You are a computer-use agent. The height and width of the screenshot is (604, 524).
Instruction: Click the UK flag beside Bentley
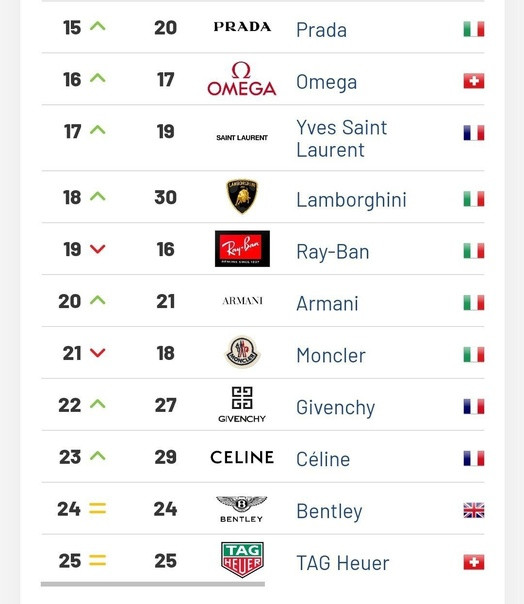474,510
